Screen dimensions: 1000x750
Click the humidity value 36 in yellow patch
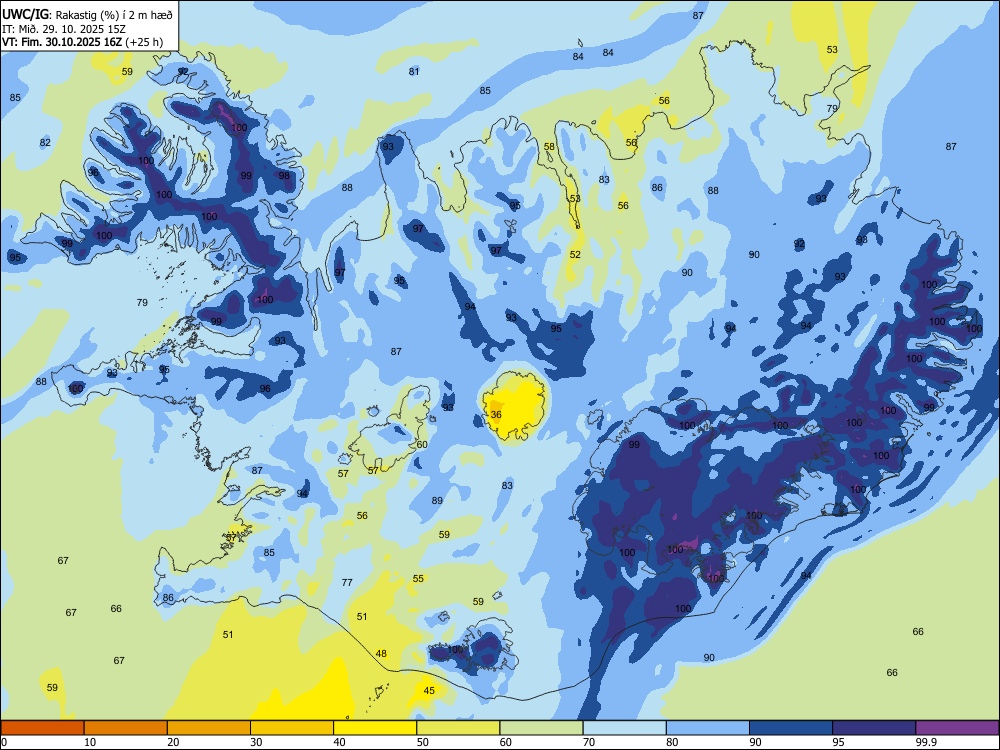(496, 415)
